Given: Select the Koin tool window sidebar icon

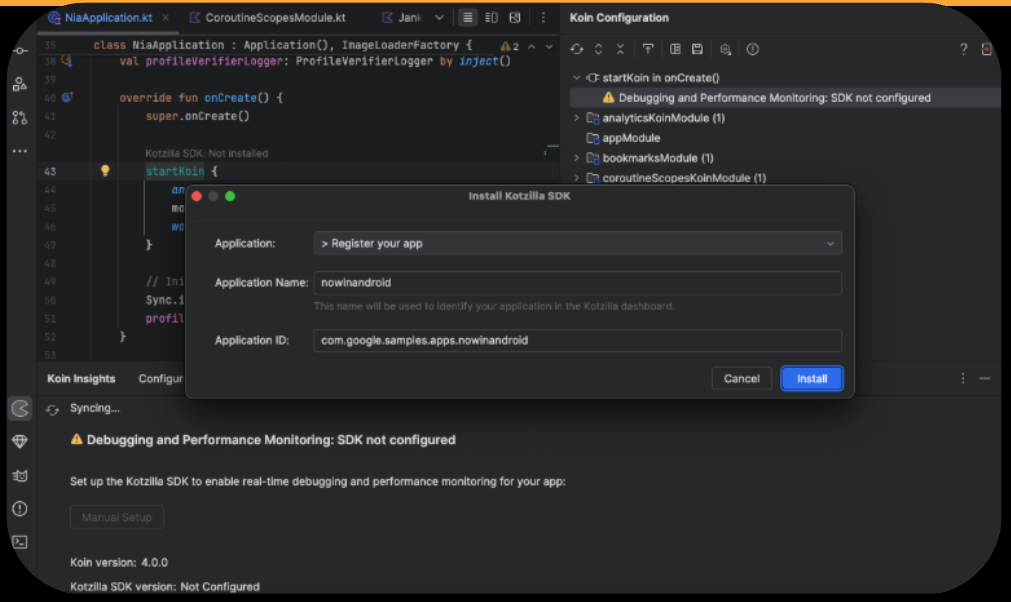Looking at the screenshot, I should (19, 409).
